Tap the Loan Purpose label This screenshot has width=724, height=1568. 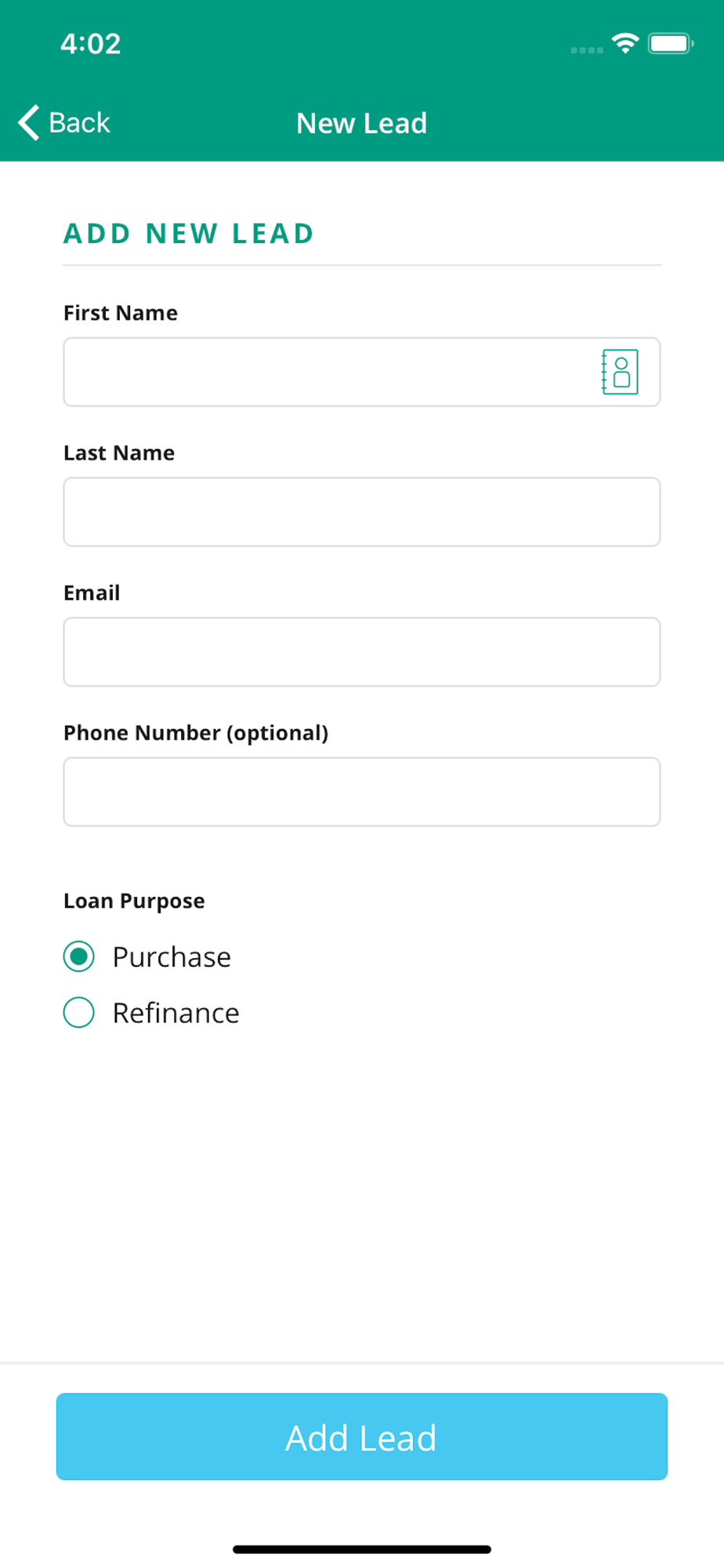134,902
